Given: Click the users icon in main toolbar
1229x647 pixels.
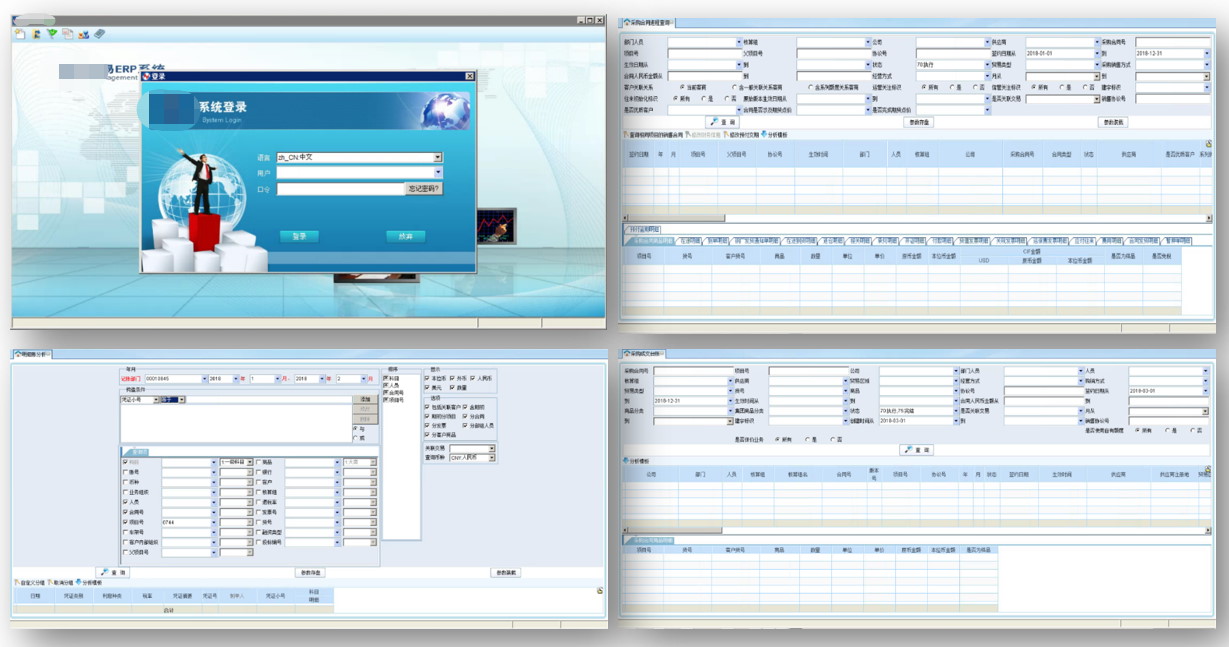Looking at the screenshot, I should tap(83, 34).
